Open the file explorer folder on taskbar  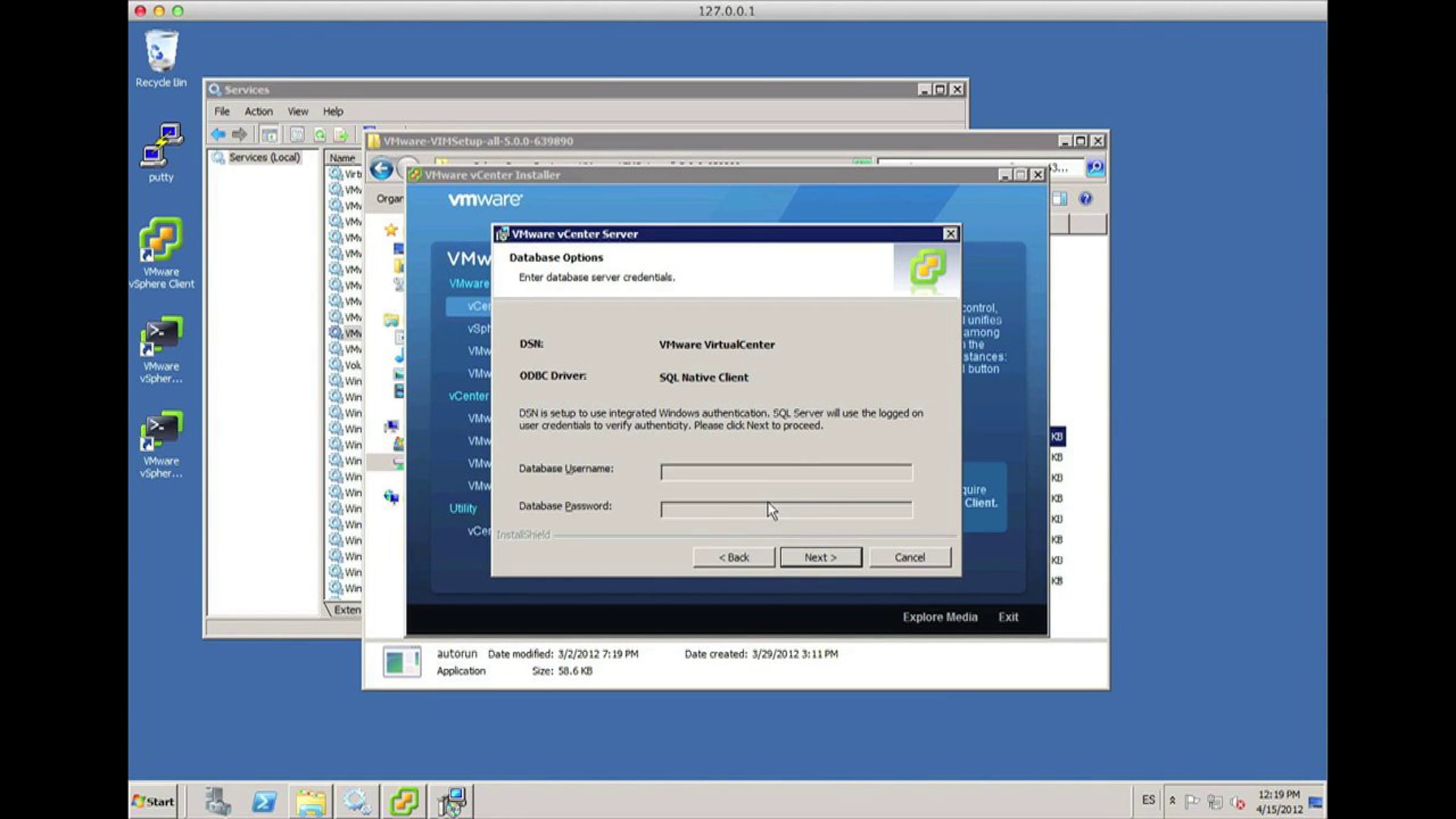pos(311,801)
